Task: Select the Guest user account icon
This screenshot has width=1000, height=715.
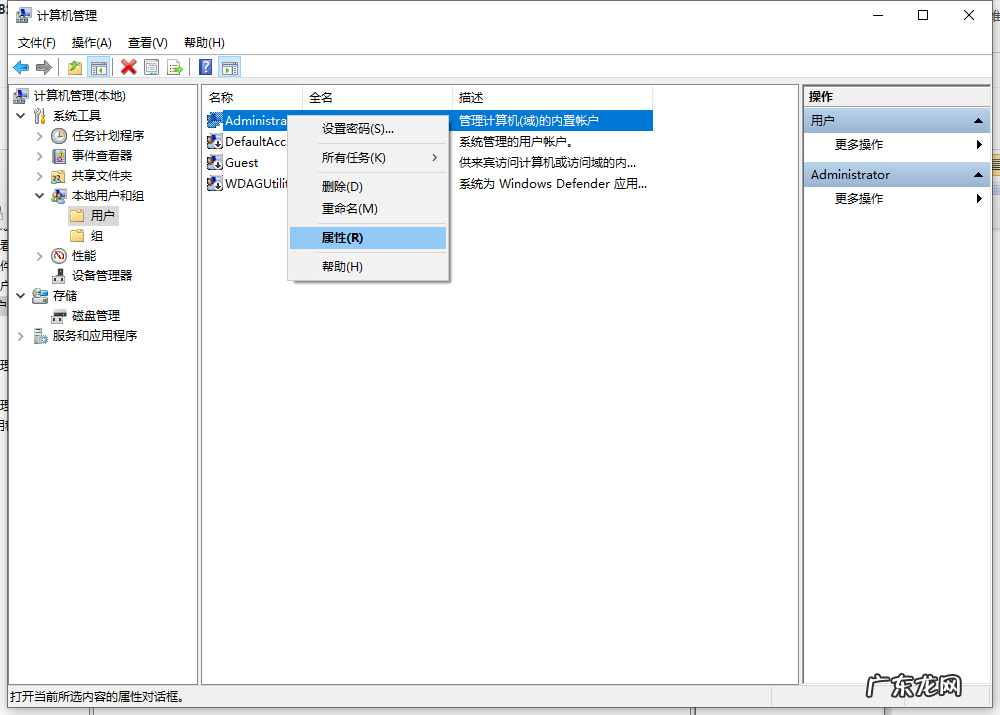Action: tap(215, 163)
